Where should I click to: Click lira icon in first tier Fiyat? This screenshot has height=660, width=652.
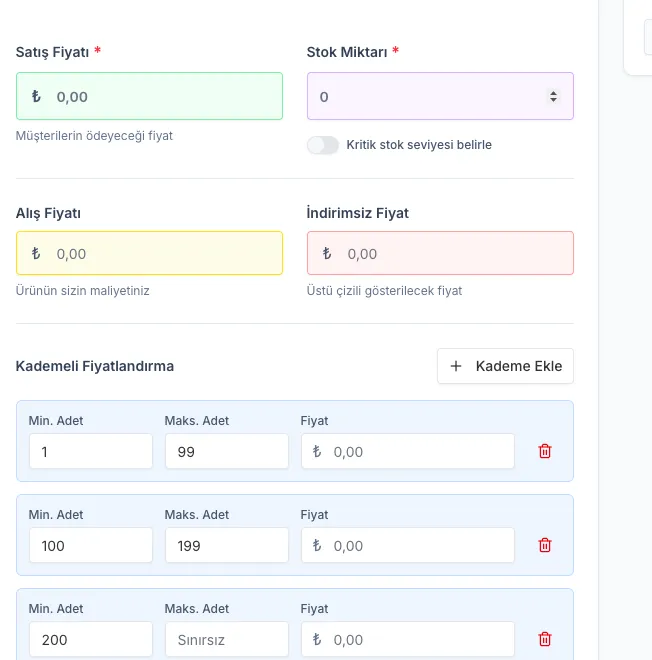point(317,452)
